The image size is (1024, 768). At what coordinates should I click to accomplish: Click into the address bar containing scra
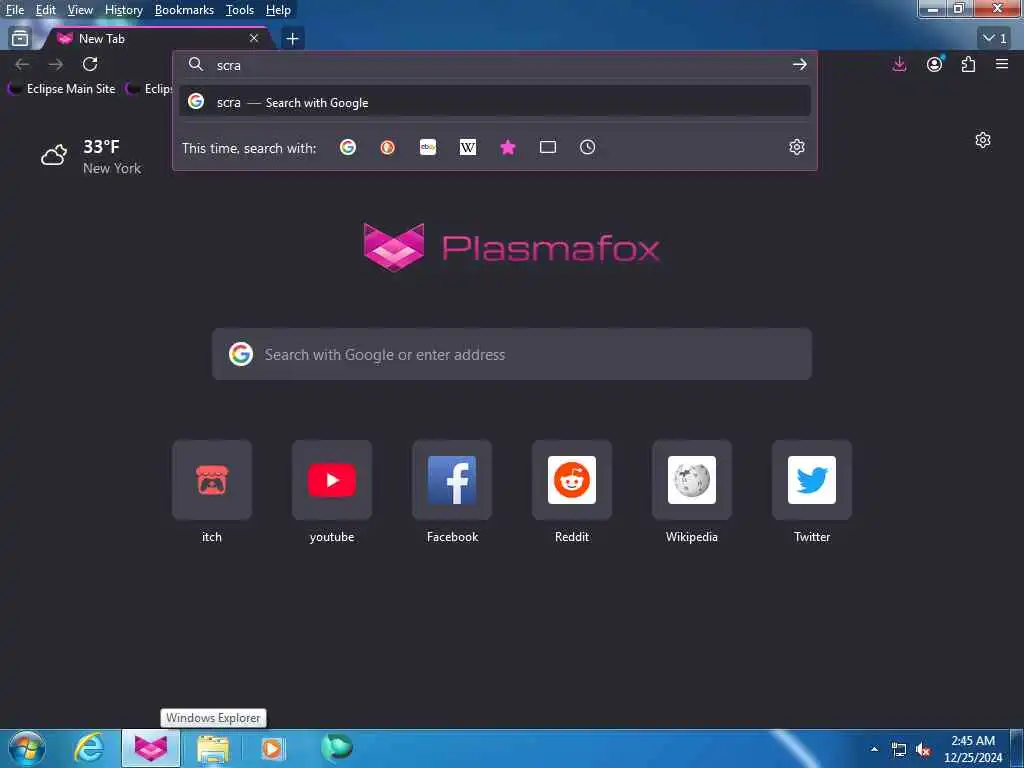(x=494, y=65)
